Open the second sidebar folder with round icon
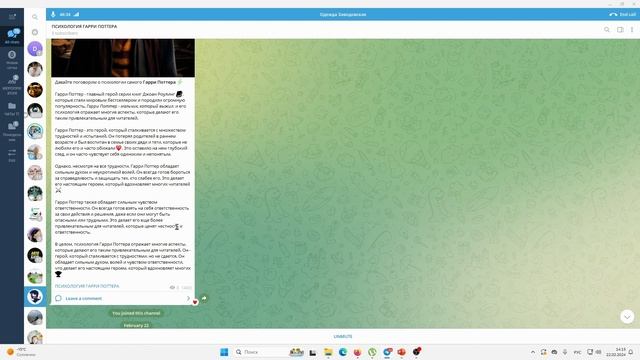 coord(12,59)
